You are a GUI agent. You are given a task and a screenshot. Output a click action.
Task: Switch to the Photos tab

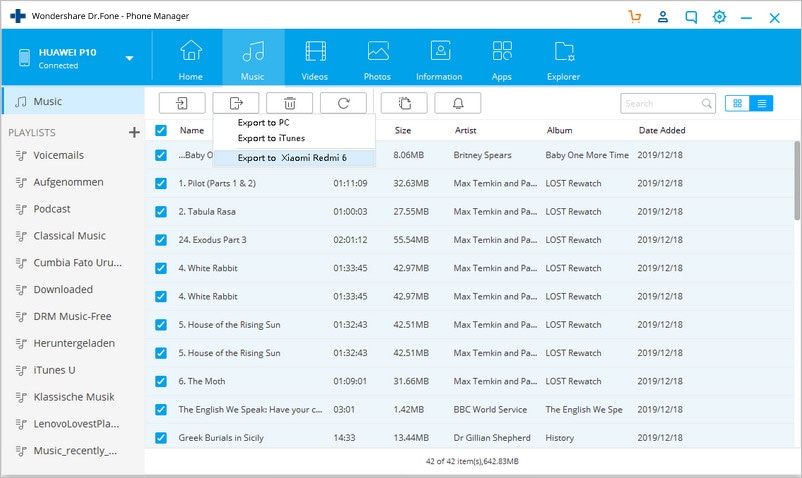pos(377,59)
